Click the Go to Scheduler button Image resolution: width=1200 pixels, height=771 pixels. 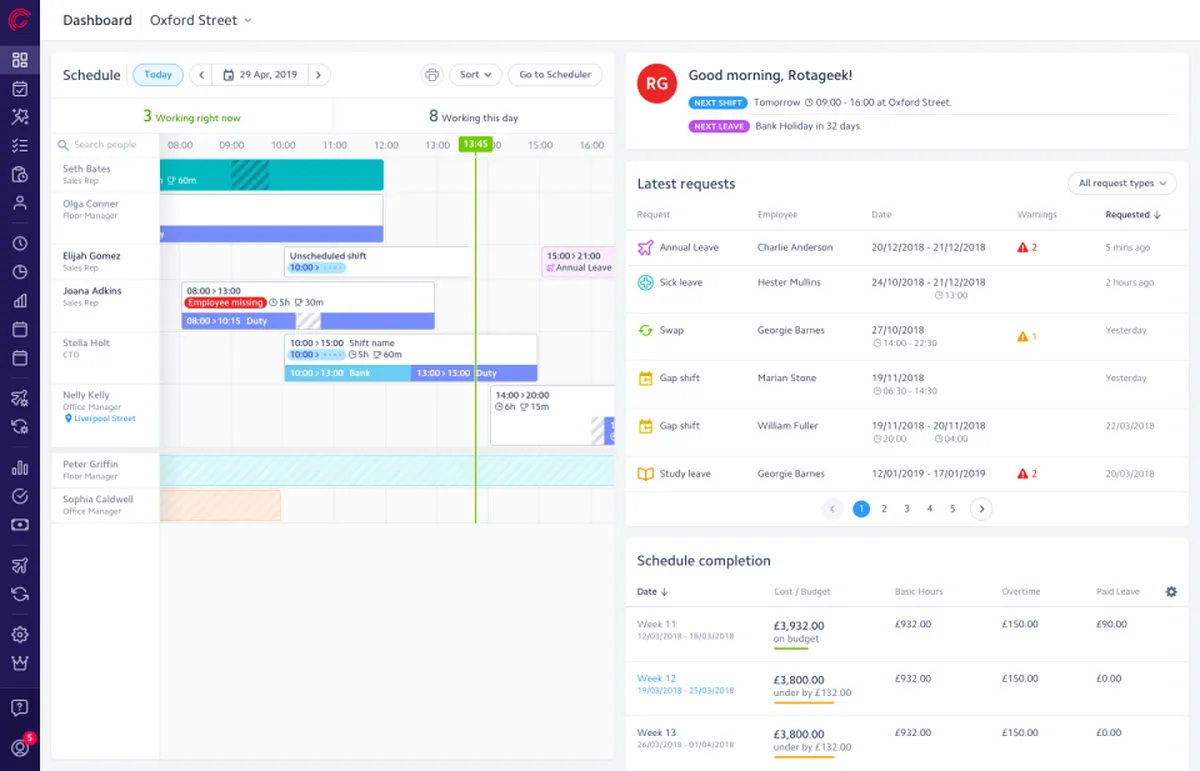(555, 75)
